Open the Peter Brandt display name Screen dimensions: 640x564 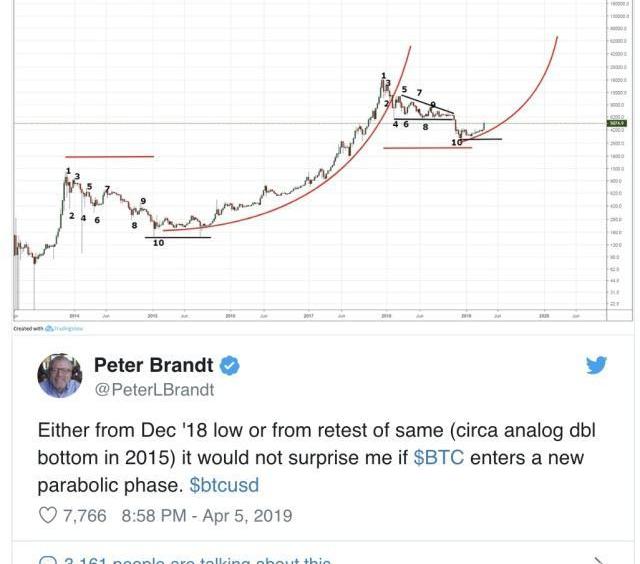point(153,365)
